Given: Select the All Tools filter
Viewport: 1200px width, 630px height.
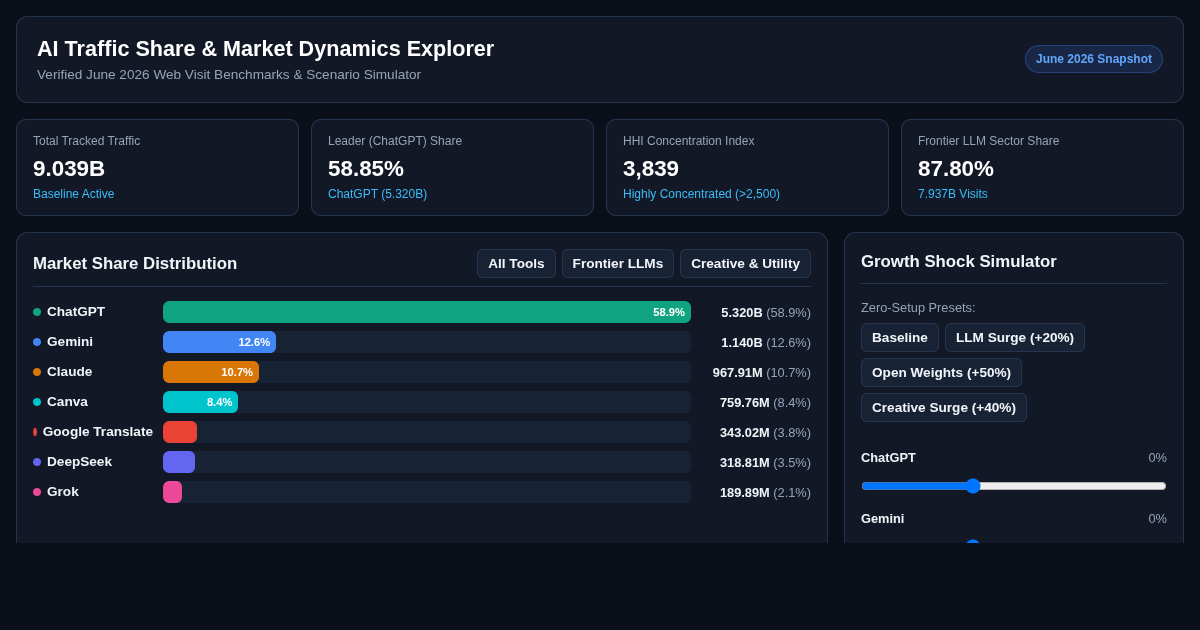Looking at the screenshot, I should pos(516,264).
